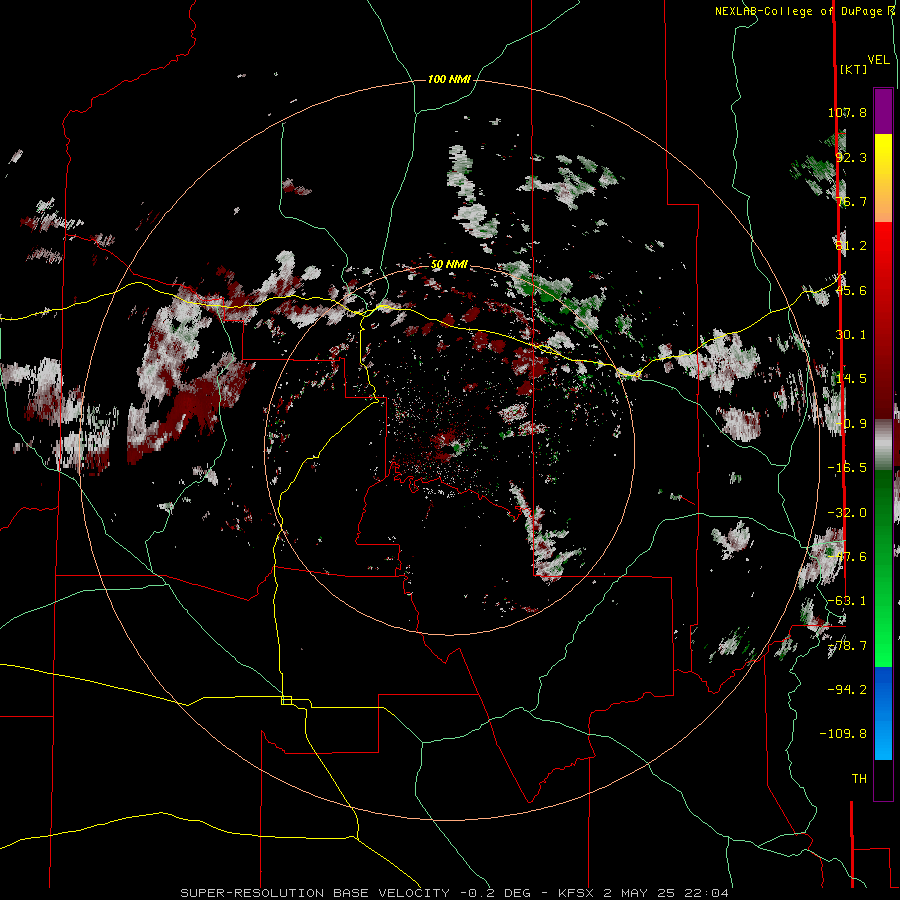900x900 pixels.
Task: Select the 107.8 scale value
Action: pos(847,112)
